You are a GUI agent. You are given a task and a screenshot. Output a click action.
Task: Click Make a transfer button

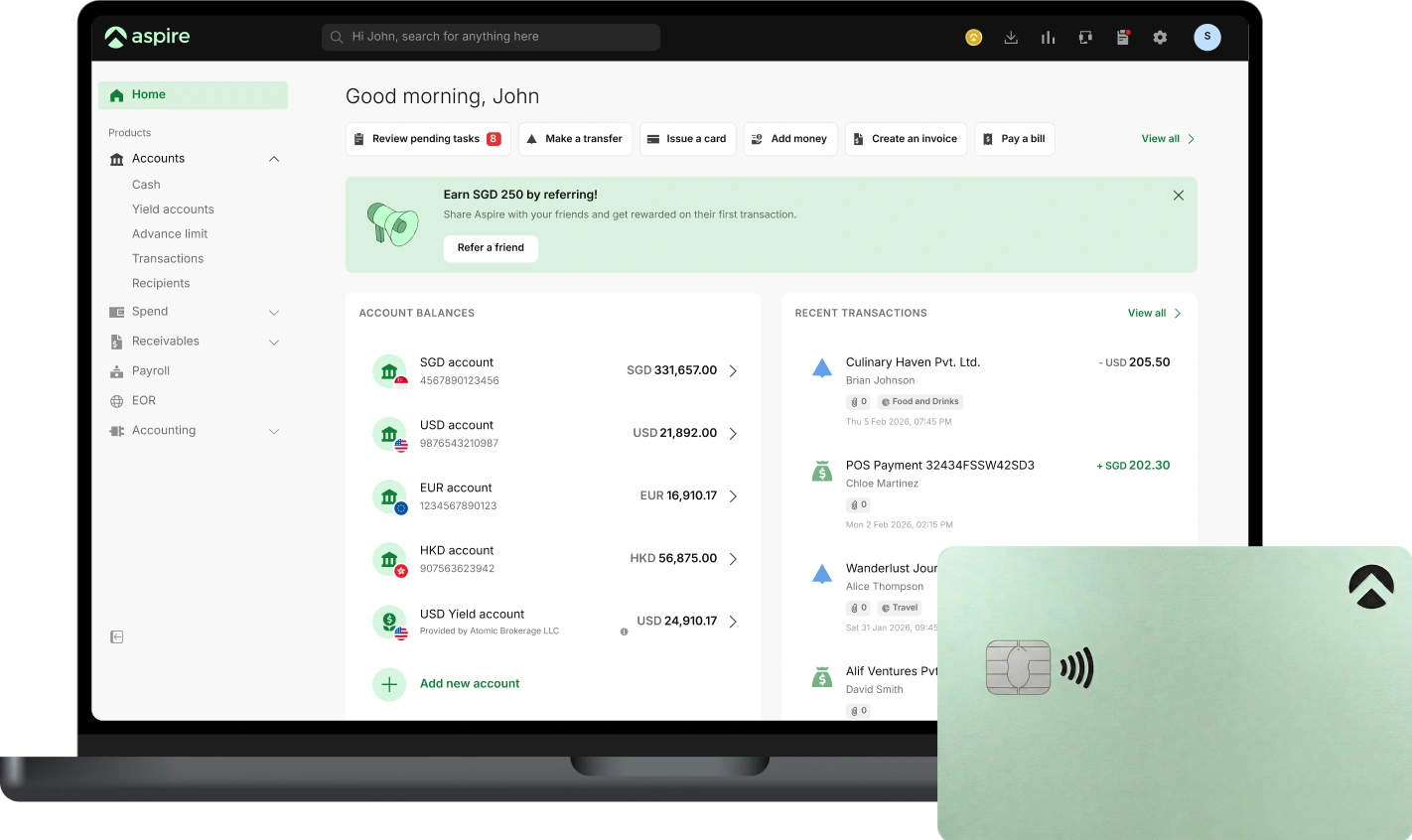click(575, 139)
